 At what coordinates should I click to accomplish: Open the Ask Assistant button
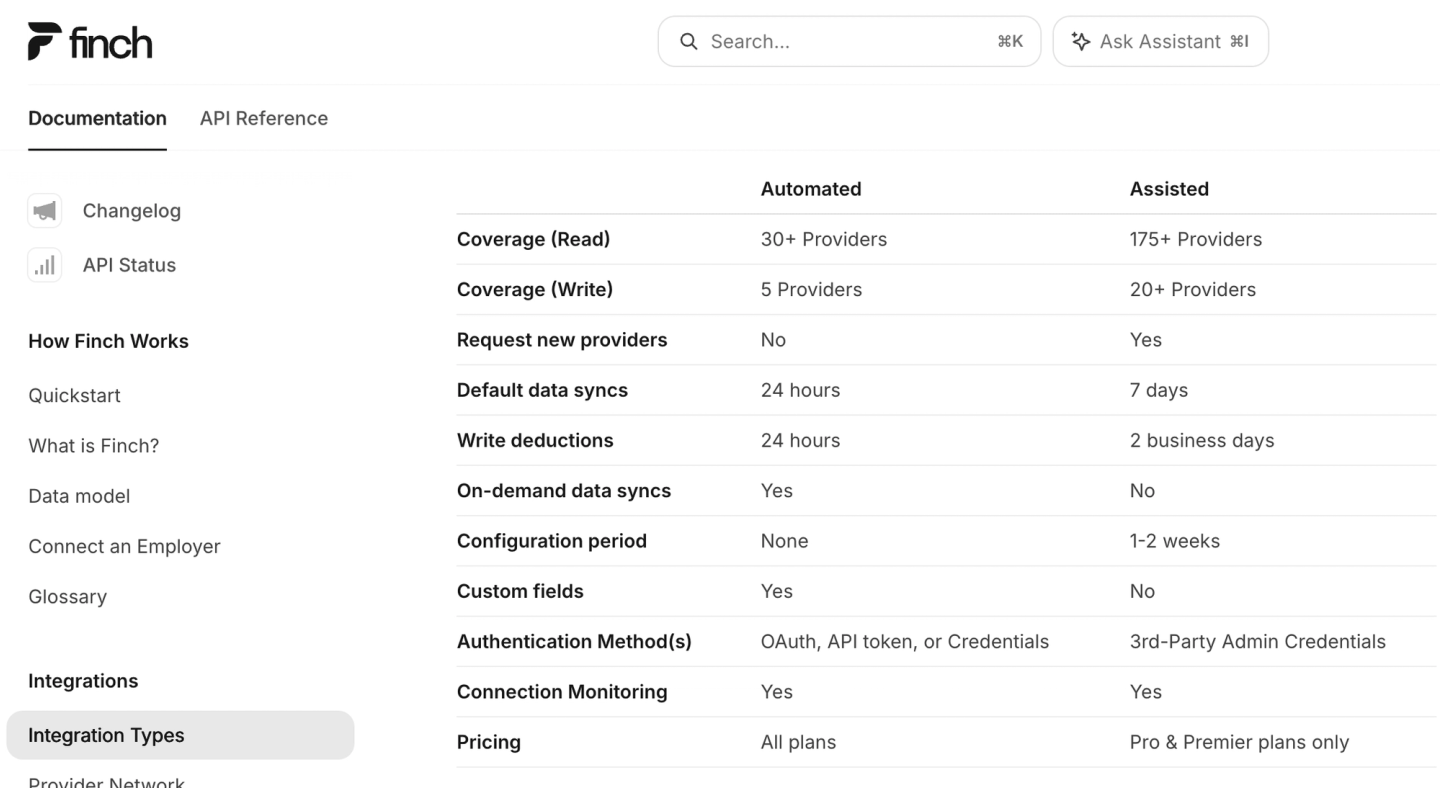[x=1160, y=41]
